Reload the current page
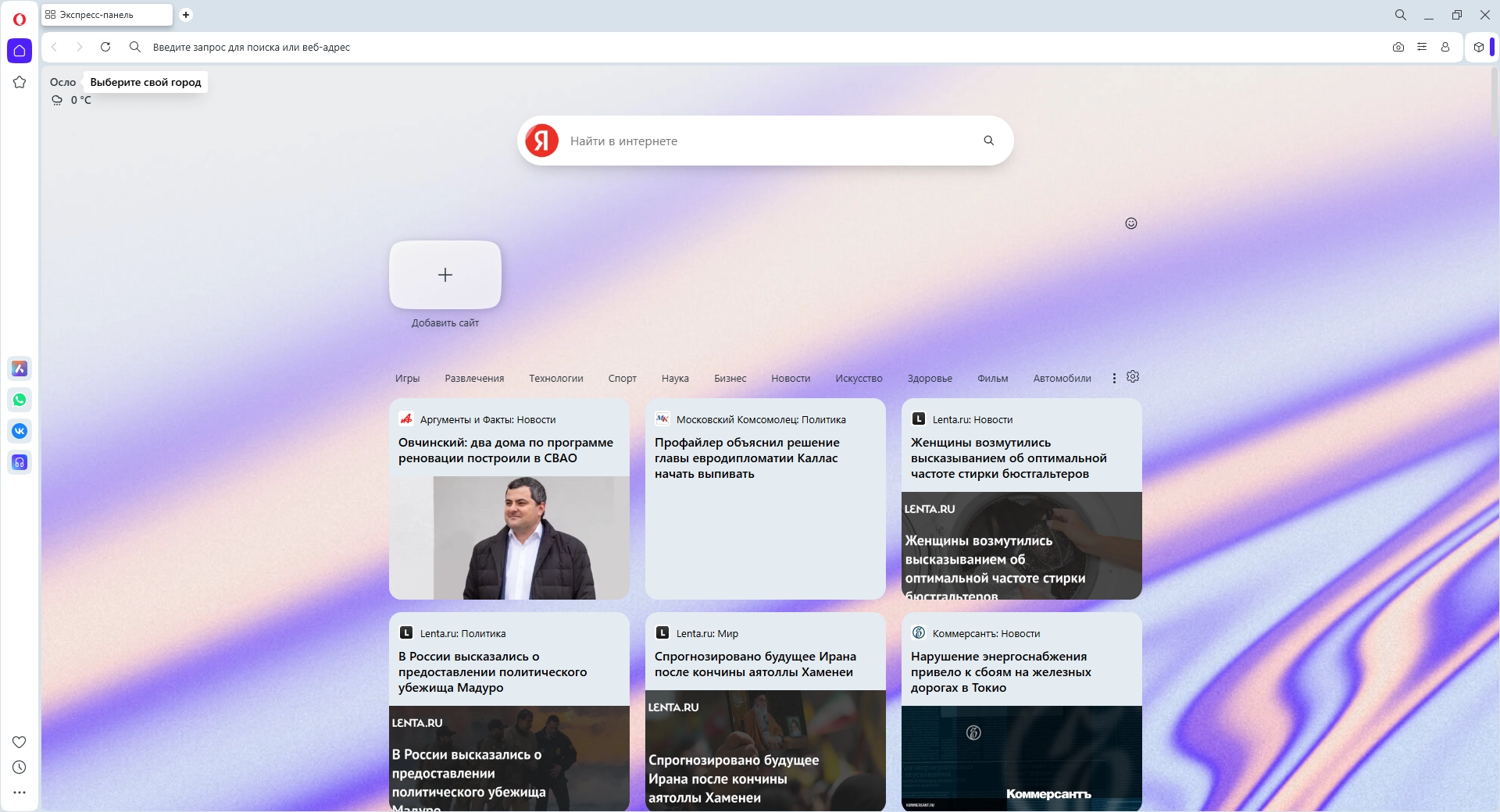 click(105, 47)
